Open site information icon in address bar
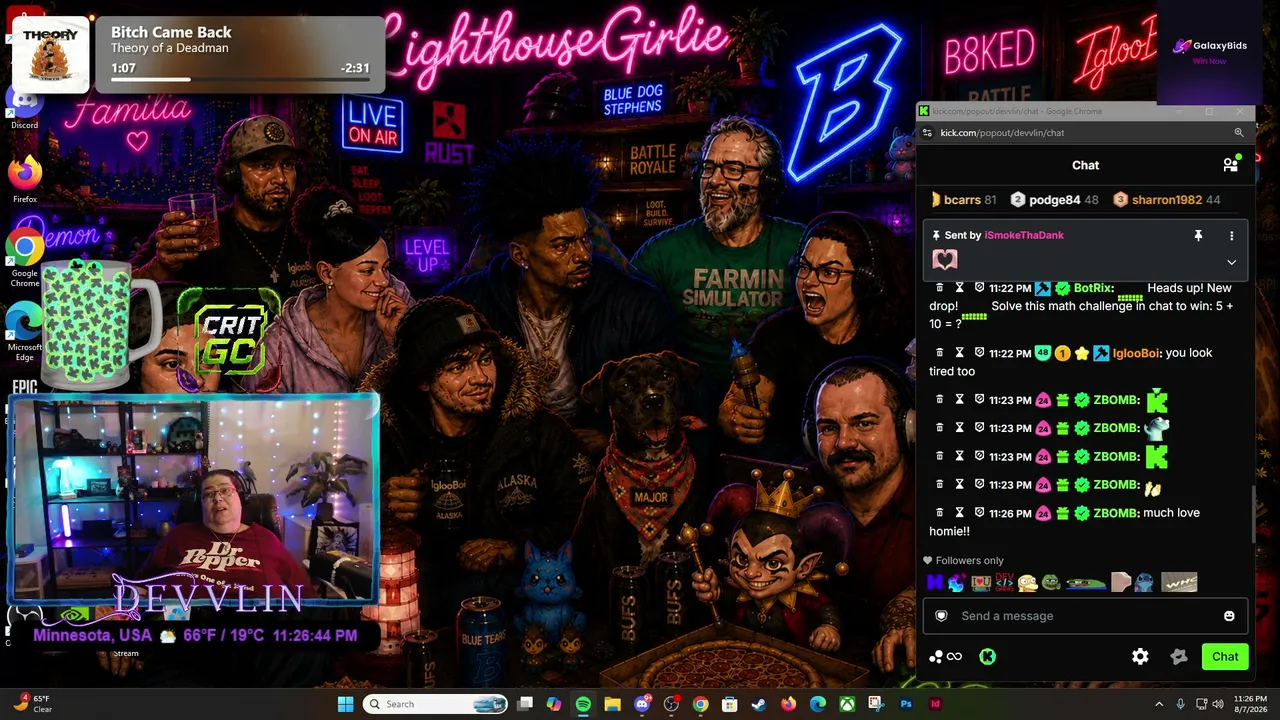Viewport: 1280px width, 720px height. (x=927, y=132)
